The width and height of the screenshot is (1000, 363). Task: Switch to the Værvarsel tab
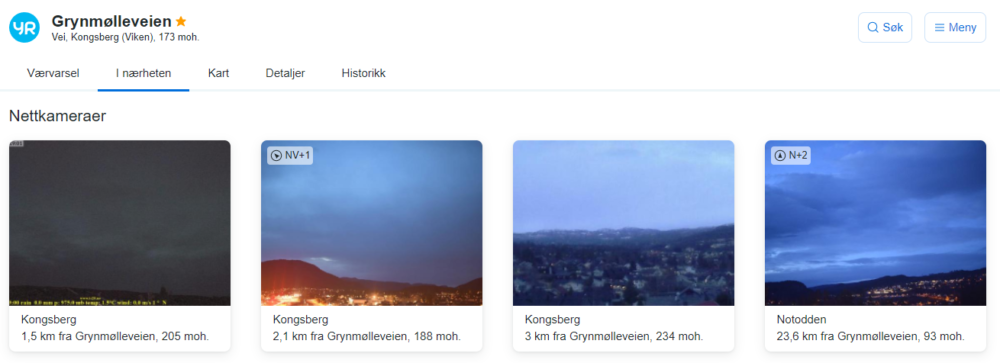(x=53, y=73)
